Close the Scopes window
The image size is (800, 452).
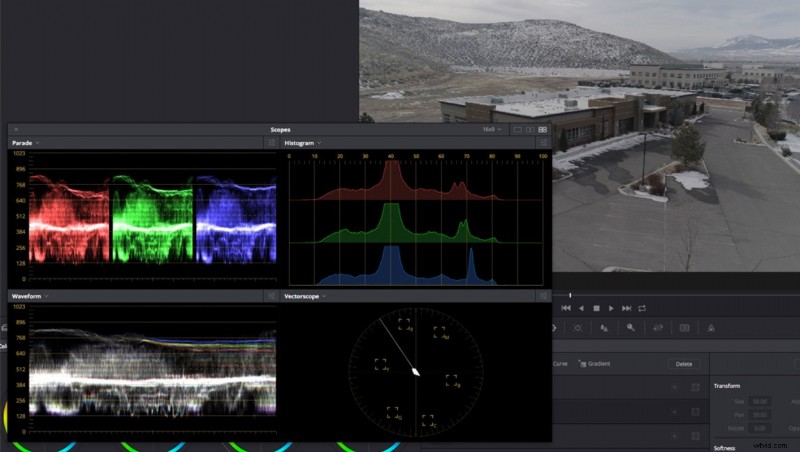click(x=16, y=130)
